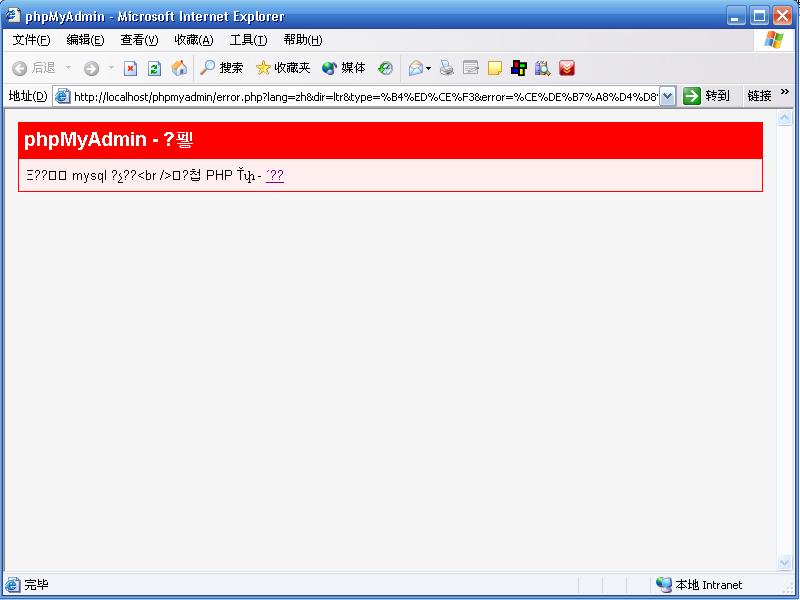Click the yellow note toolbar icon
Image resolution: width=800 pixels, height=600 pixels.
tap(494, 68)
